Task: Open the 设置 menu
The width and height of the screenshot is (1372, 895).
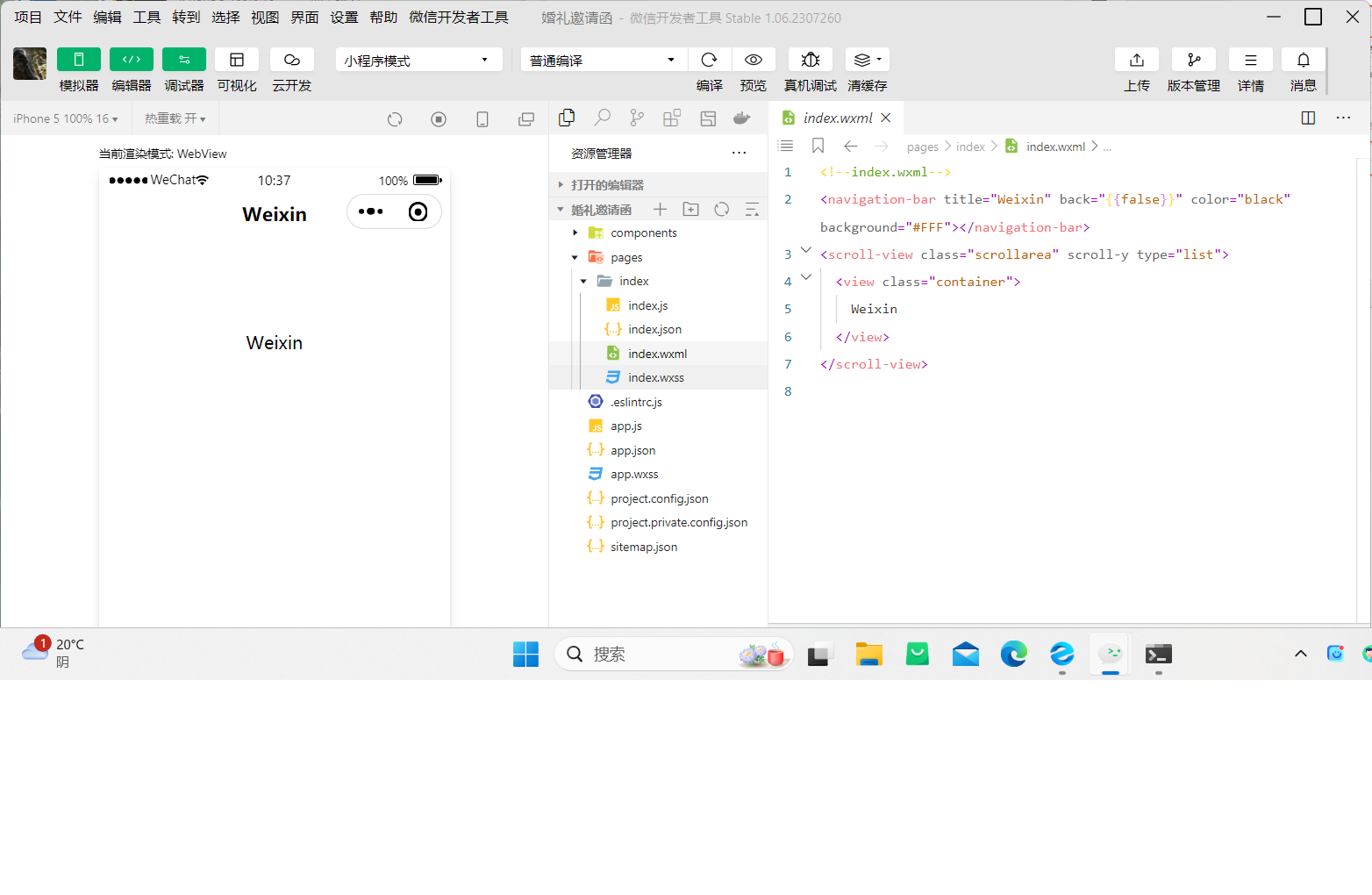Action: 344,17
